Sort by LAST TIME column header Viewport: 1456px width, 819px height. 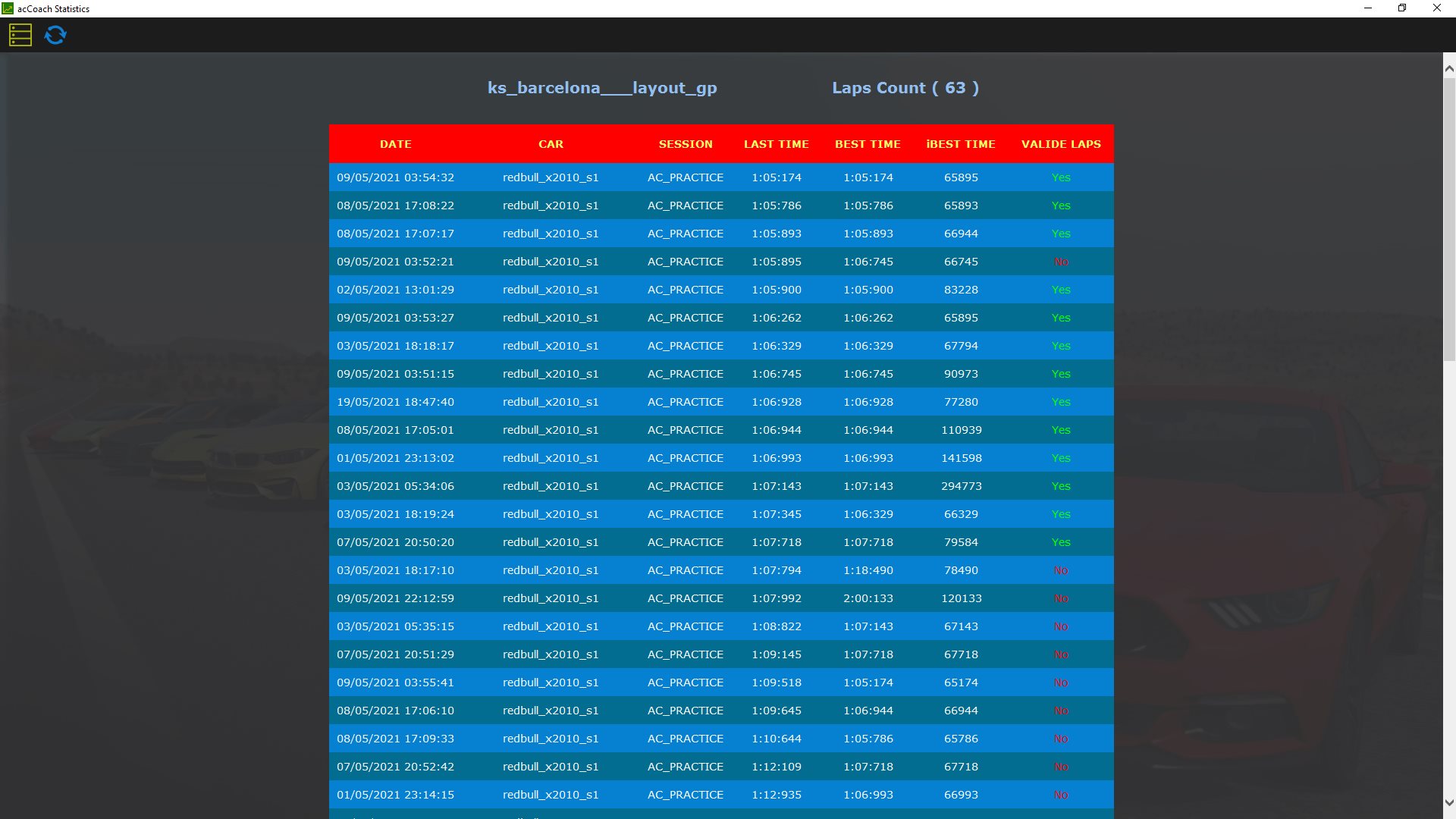(777, 144)
